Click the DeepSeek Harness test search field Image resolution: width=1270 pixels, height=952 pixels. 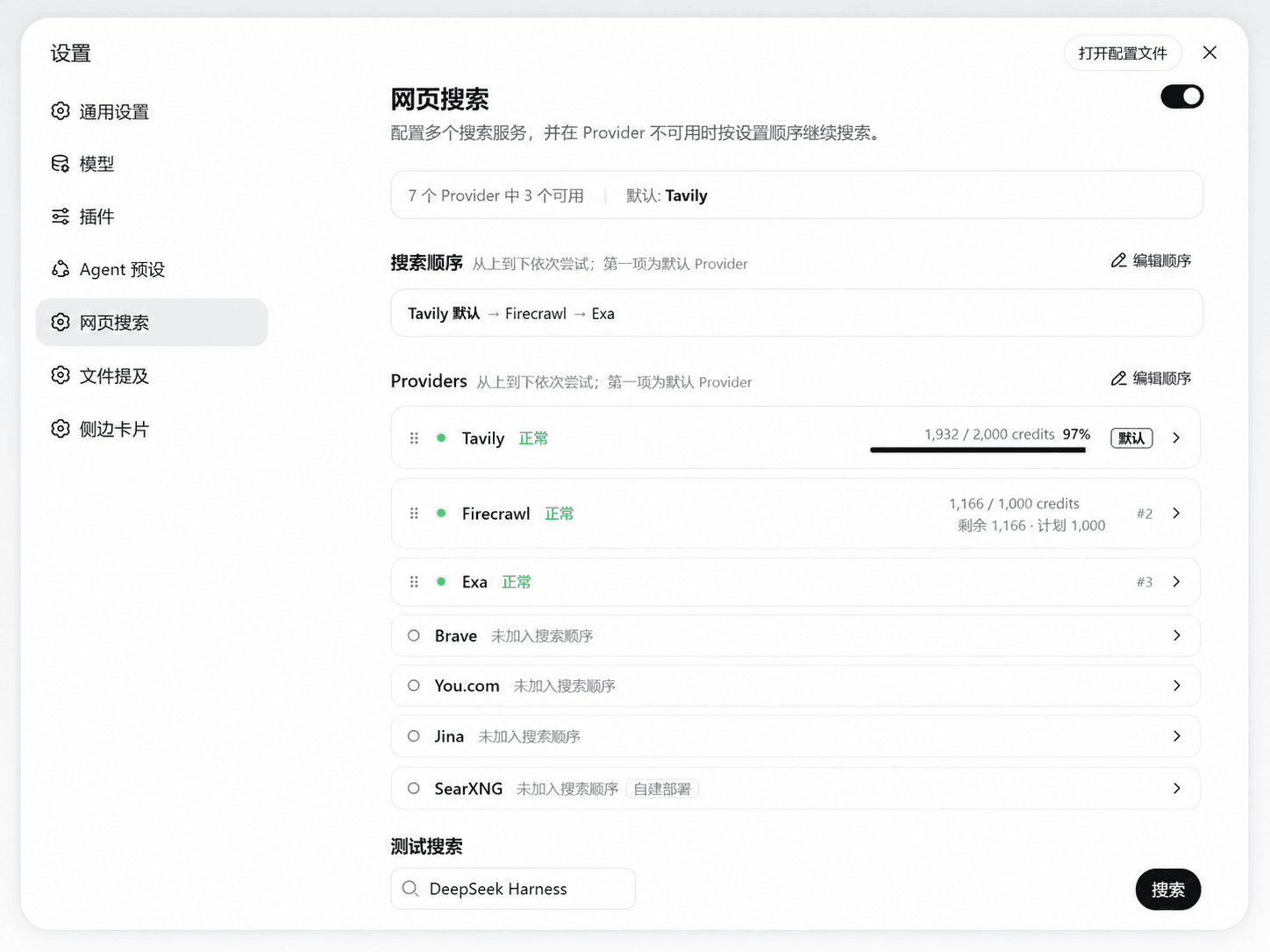click(x=513, y=889)
